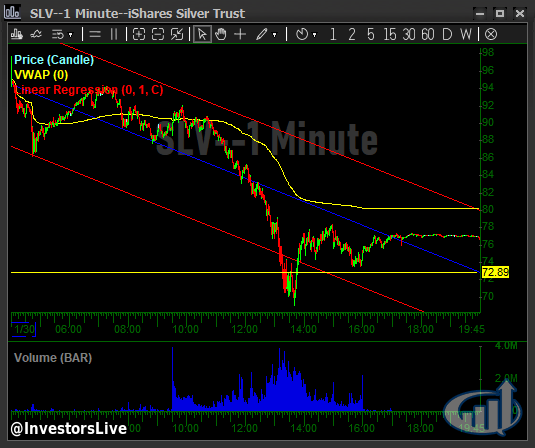Switch to the 60 minute timeframe
This screenshot has width=535, height=448.
click(428, 34)
